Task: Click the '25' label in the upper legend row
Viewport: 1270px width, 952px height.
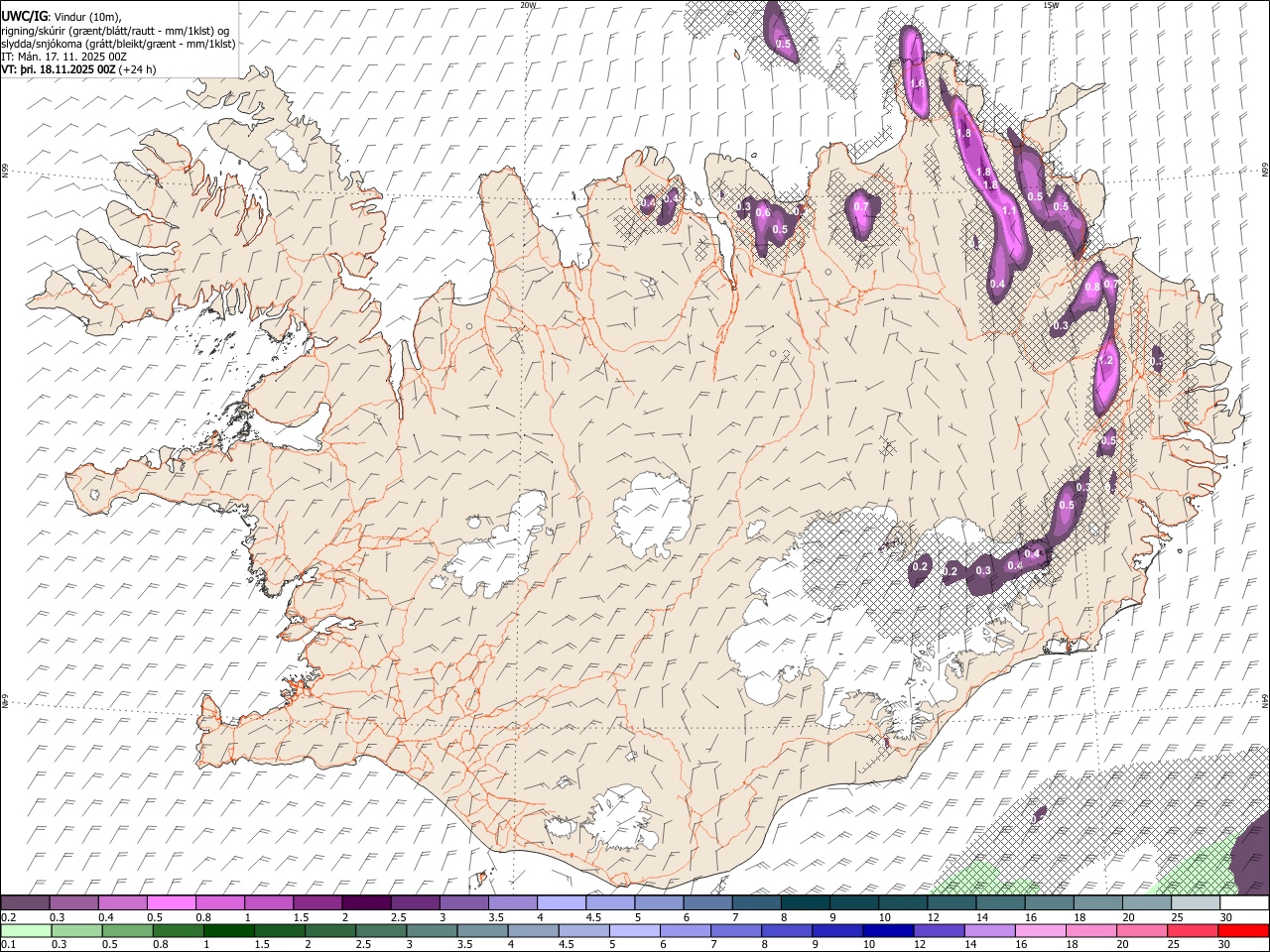Action: [1177, 917]
